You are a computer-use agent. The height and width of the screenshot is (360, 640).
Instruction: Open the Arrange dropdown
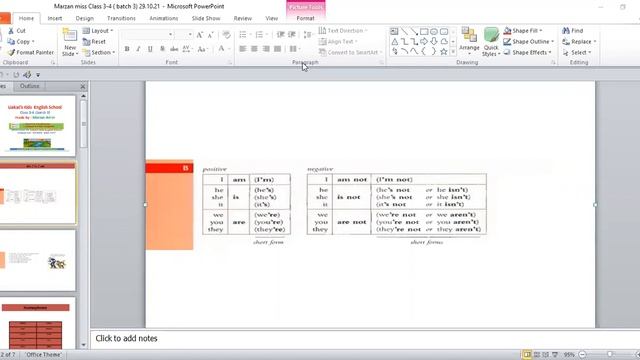(469, 42)
